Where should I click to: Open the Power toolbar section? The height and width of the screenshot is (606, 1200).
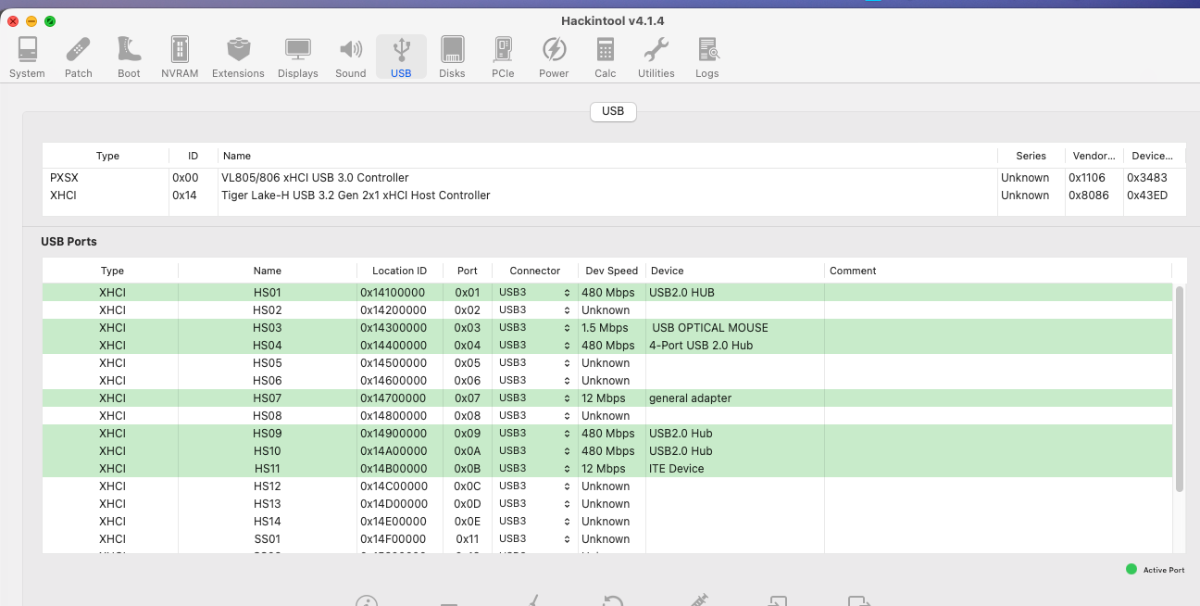click(554, 58)
